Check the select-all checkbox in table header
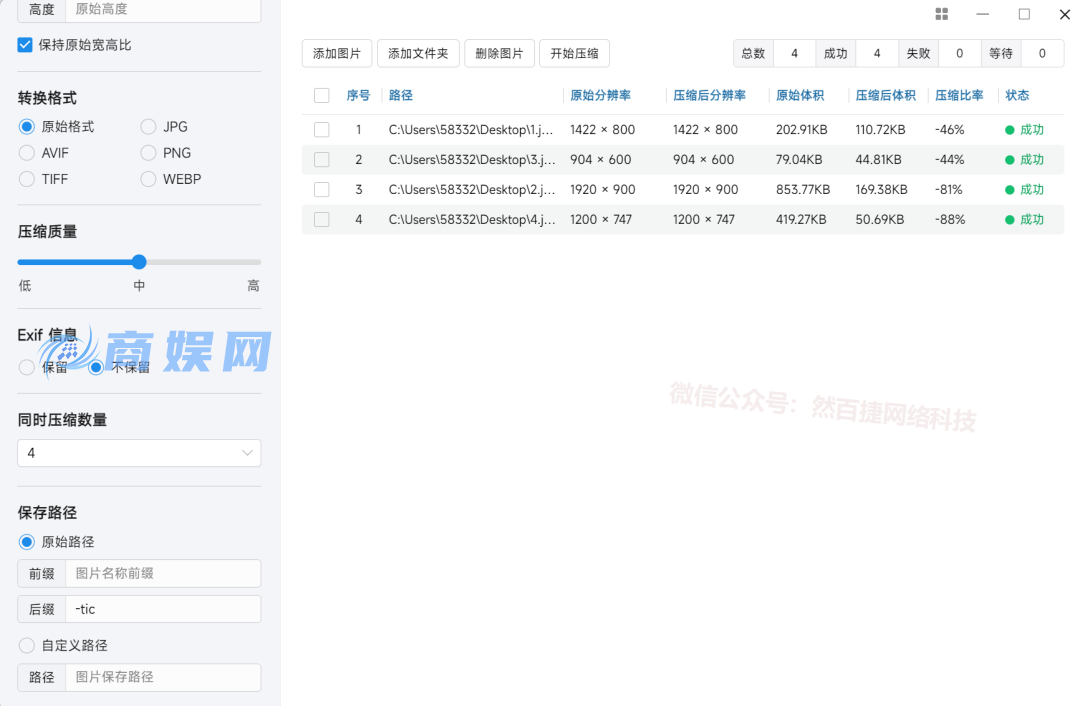 pos(322,95)
